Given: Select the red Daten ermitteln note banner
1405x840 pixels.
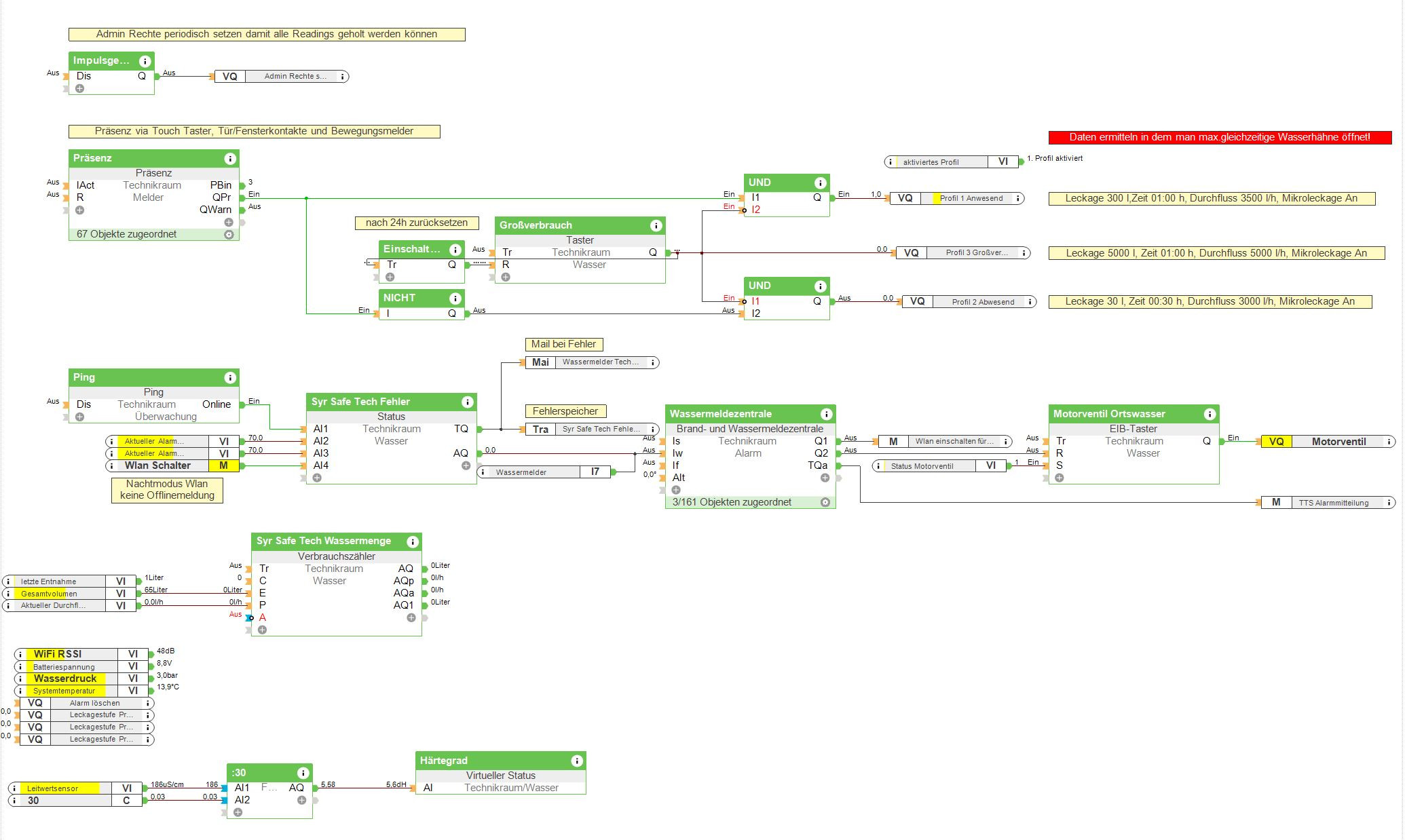Looking at the screenshot, I should [x=1219, y=137].
